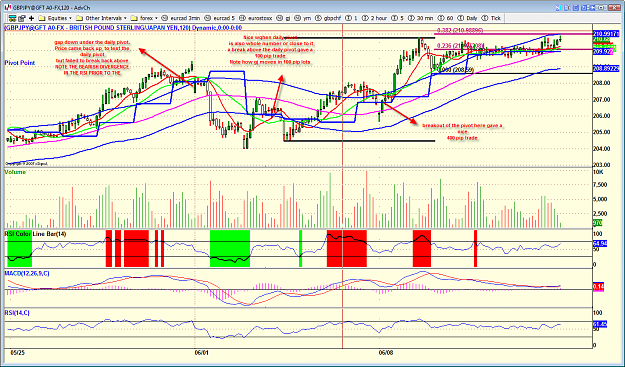Select the RSI(14,C) pane label
Viewport: 625px width, 367px height.
point(17,313)
